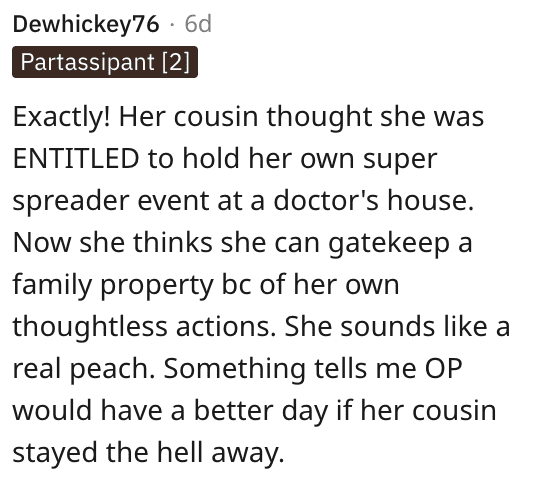Click the dot separator beside the username
Image resolution: width=542 pixels, height=490 pixels.
(x=172, y=25)
